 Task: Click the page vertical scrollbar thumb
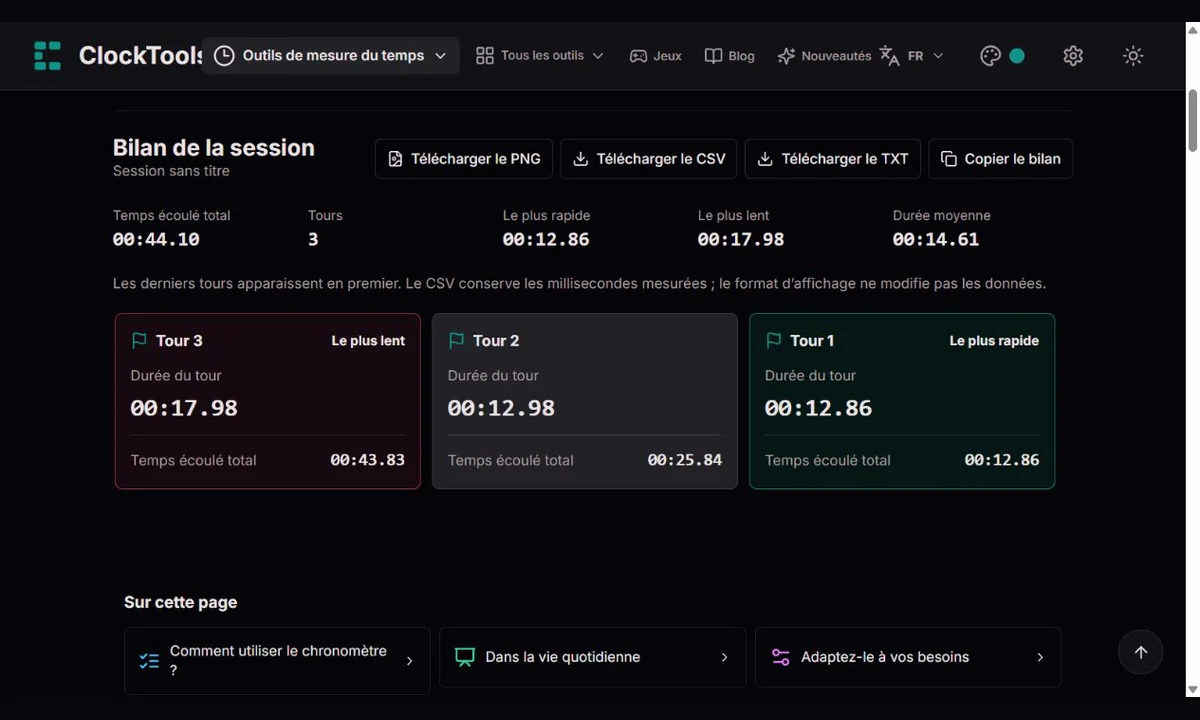1192,121
